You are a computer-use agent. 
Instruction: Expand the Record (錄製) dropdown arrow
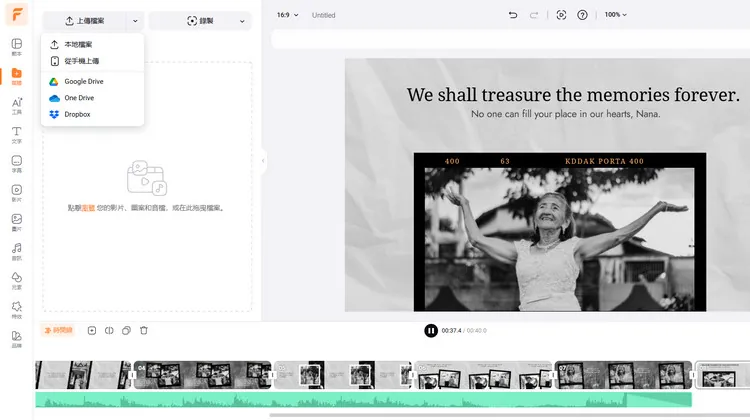point(243,21)
